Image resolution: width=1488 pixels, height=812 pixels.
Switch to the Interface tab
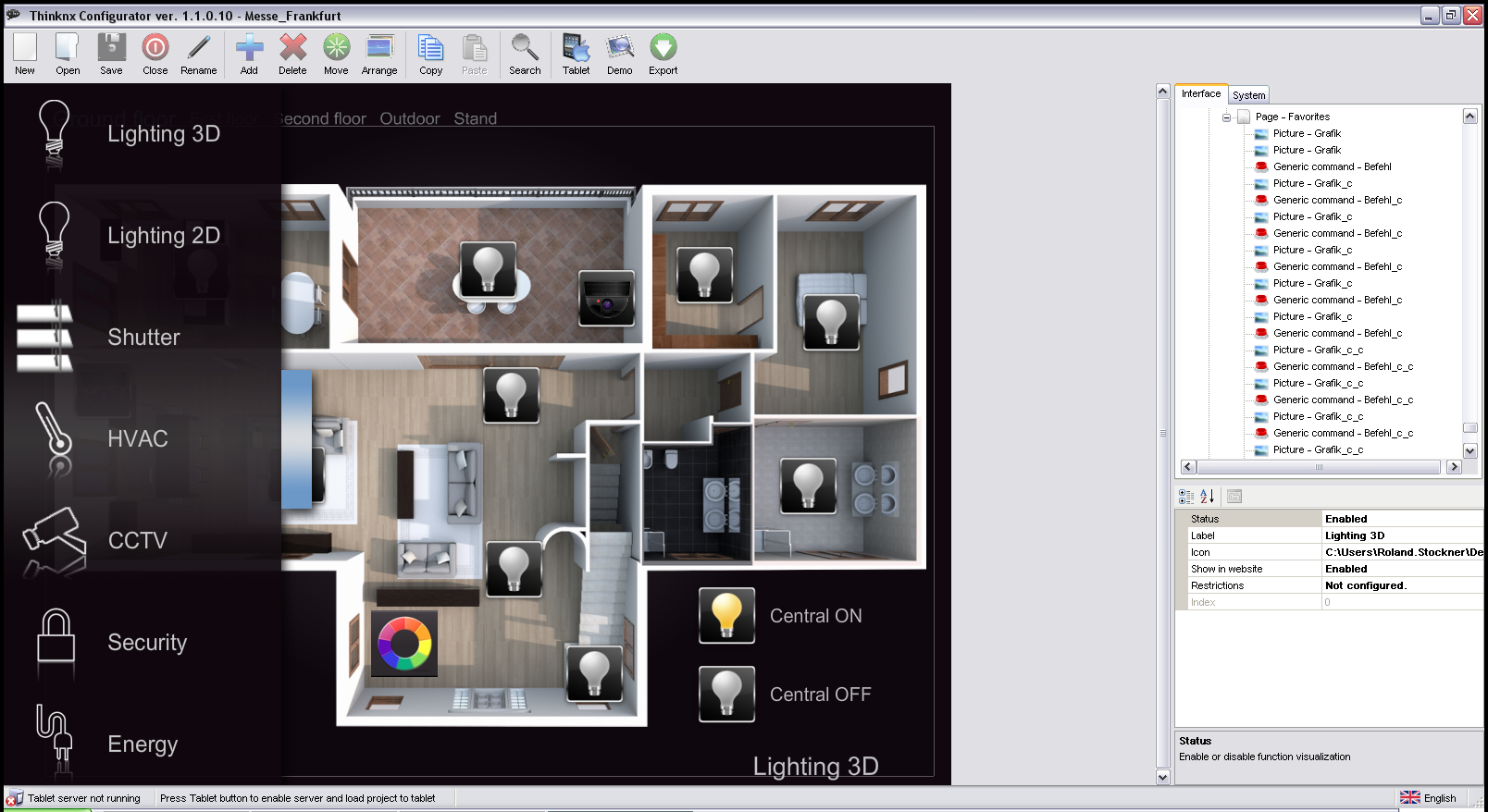(1201, 93)
